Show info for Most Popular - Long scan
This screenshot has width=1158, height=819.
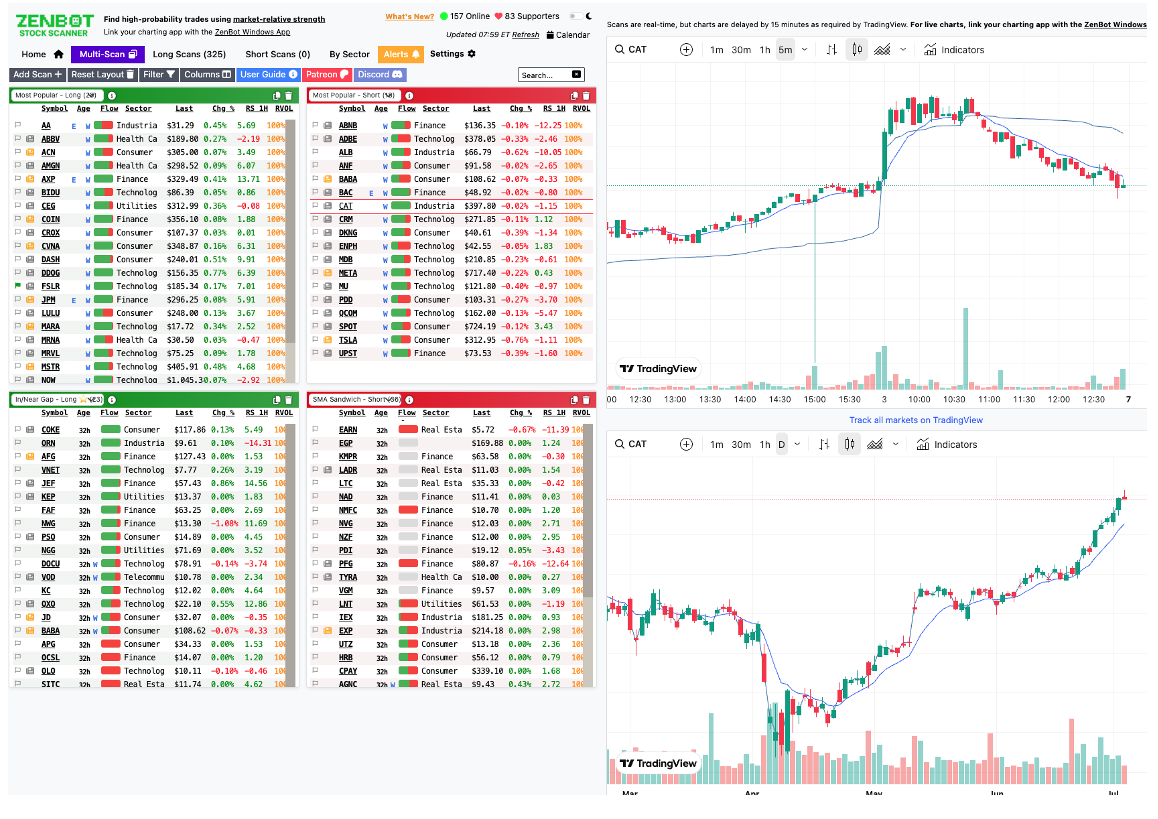(112, 95)
